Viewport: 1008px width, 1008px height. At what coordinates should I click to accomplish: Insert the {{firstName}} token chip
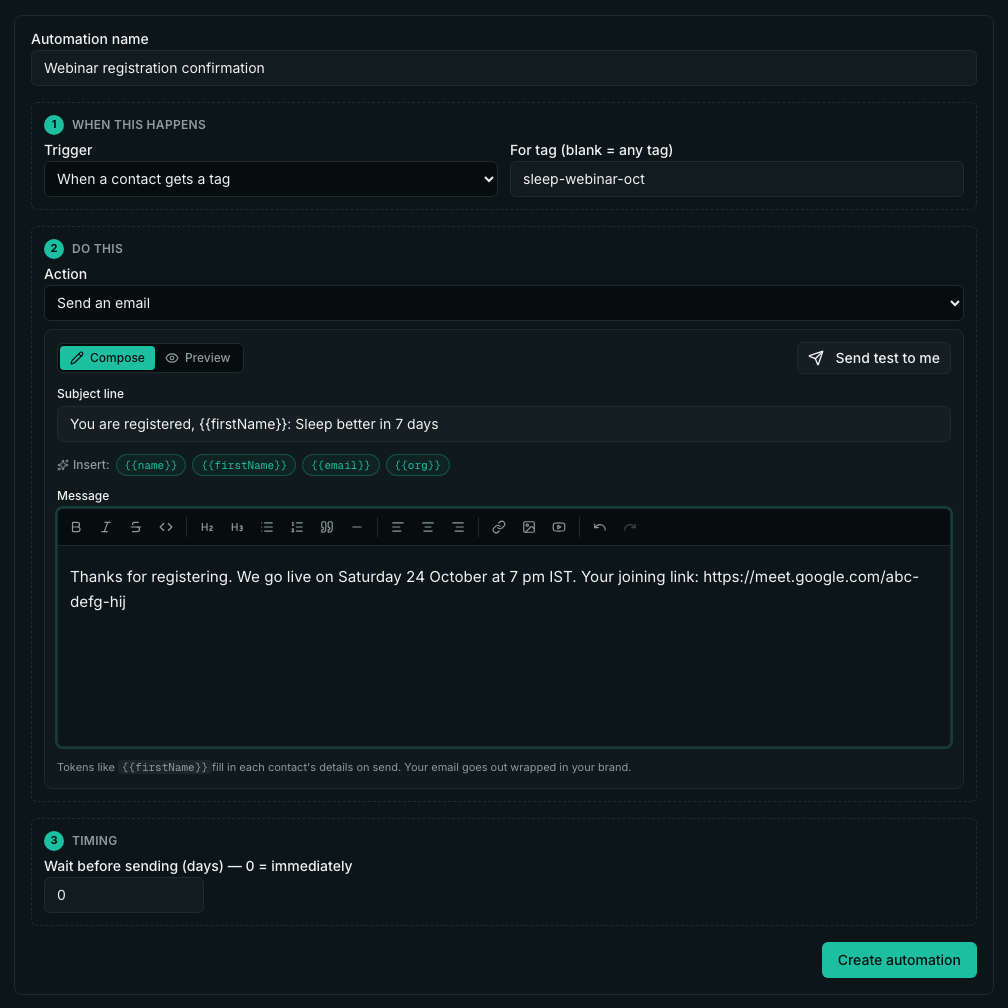(x=244, y=465)
